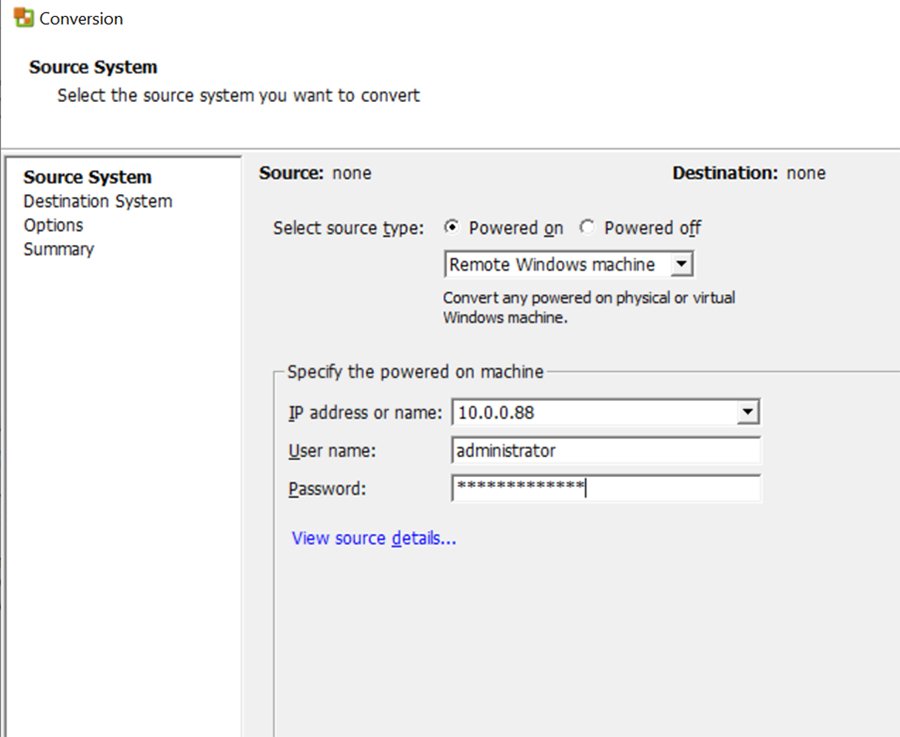Open the Options step
The width and height of the screenshot is (900, 737).
(x=54, y=224)
